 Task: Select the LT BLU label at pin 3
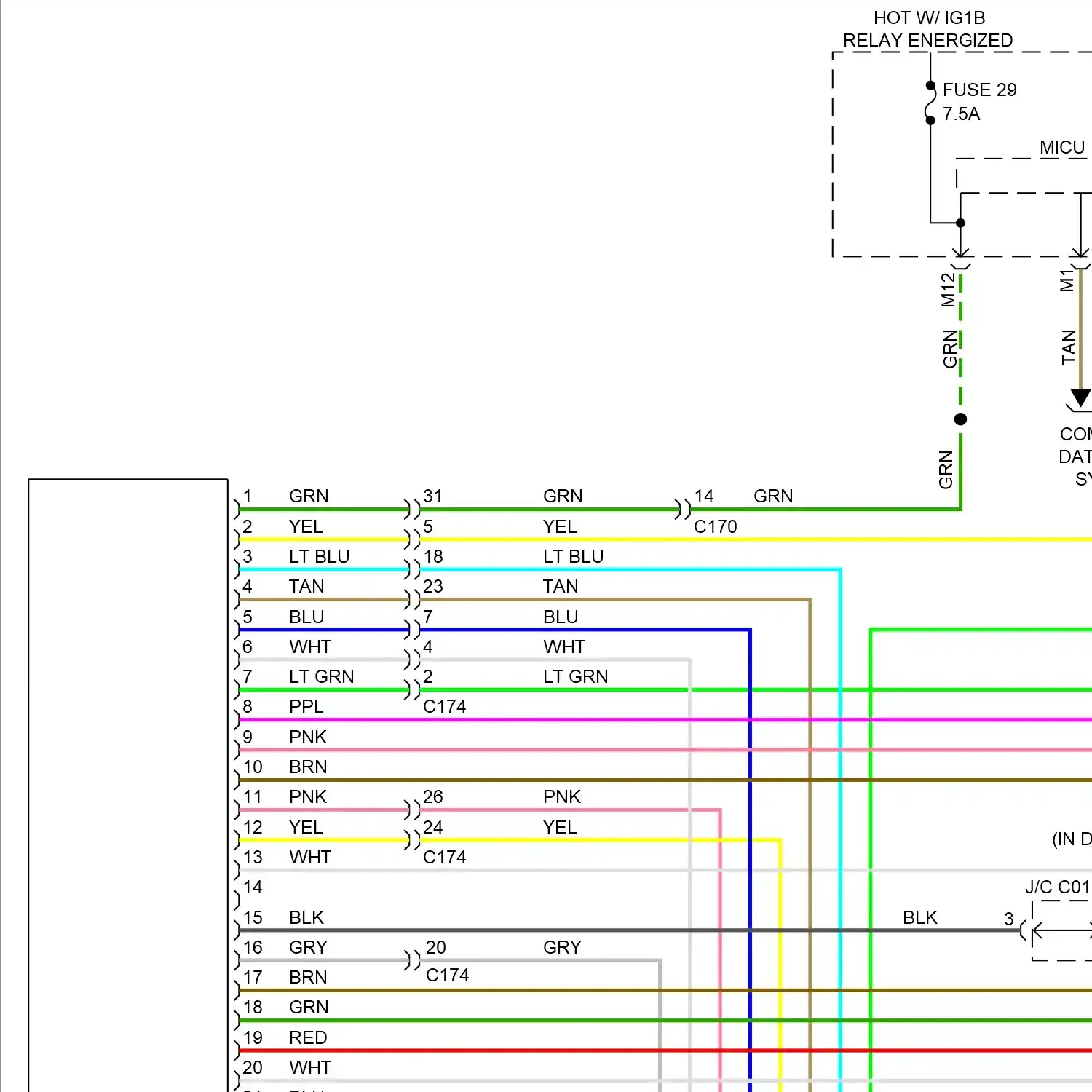click(x=319, y=556)
